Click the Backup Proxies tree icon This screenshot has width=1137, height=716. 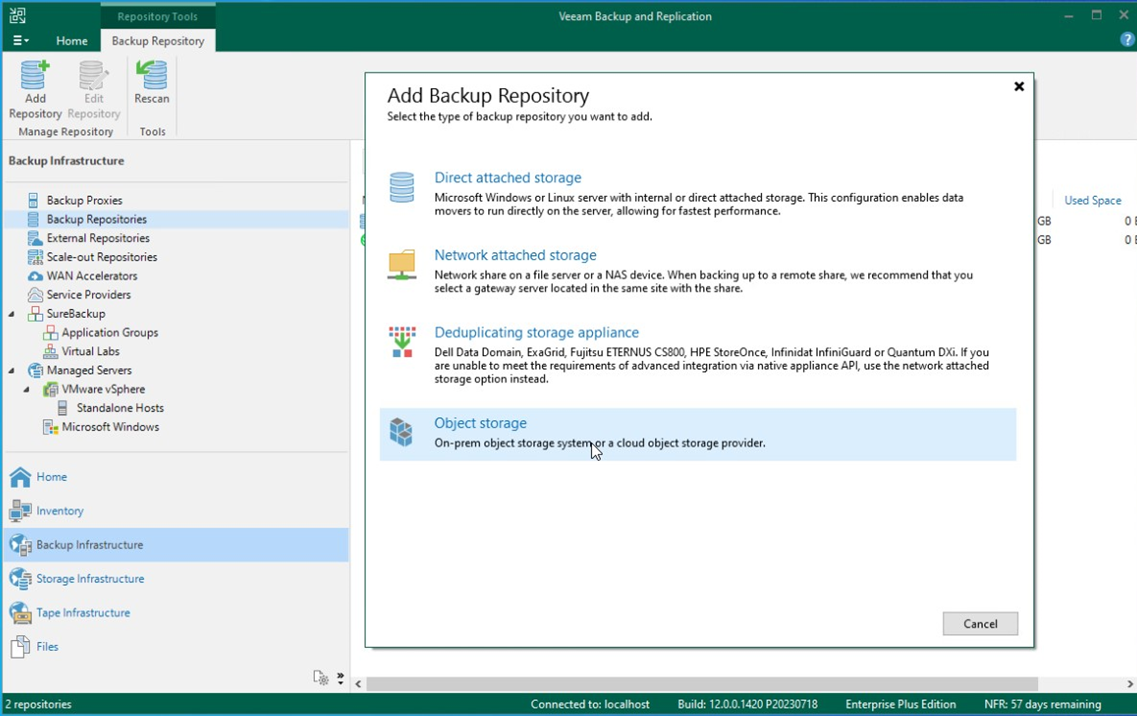33,199
